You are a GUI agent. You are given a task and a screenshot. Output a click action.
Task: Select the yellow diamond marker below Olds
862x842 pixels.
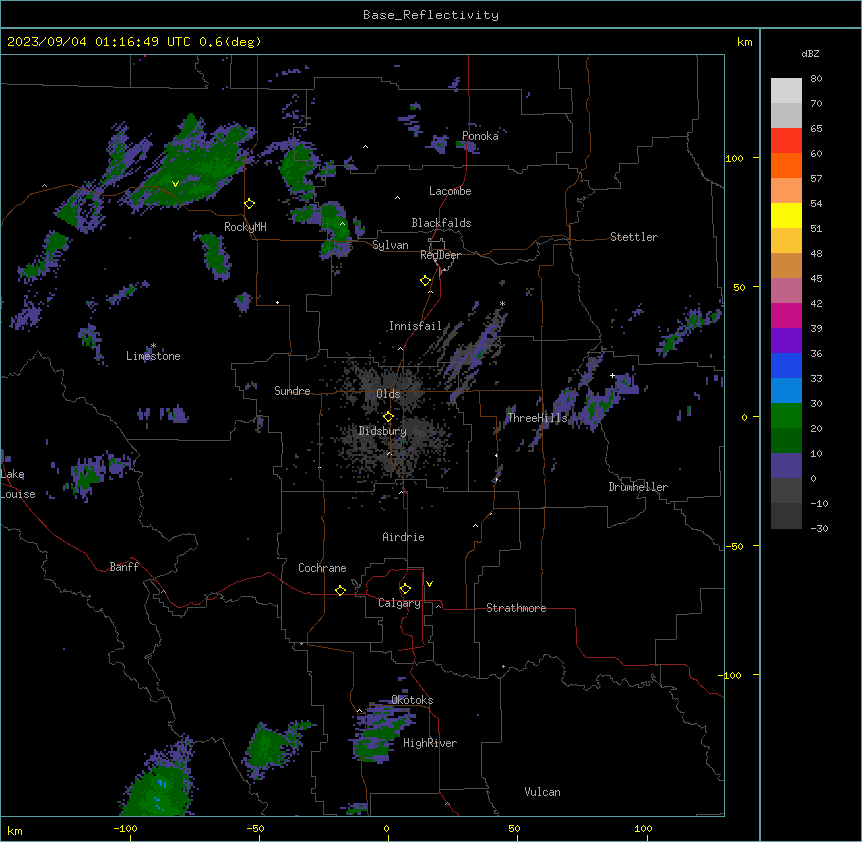tap(388, 417)
